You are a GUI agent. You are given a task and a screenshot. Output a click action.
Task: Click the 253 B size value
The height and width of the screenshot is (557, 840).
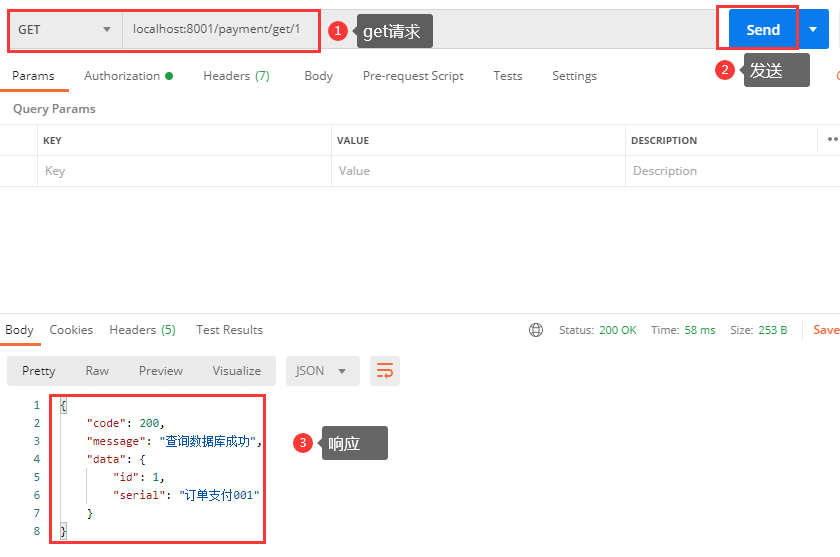pyautogui.click(x=772, y=330)
